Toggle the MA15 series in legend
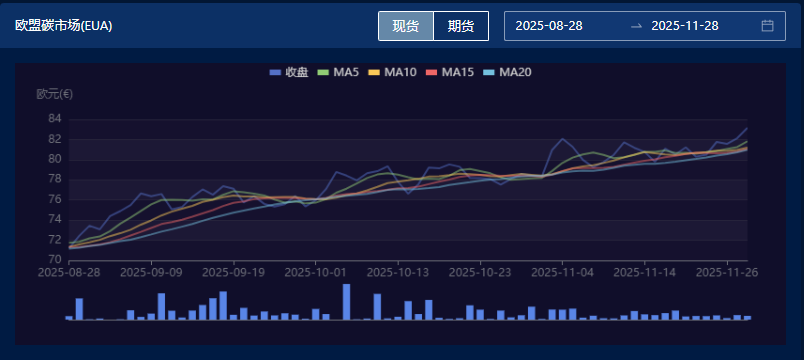 click(x=450, y=72)
